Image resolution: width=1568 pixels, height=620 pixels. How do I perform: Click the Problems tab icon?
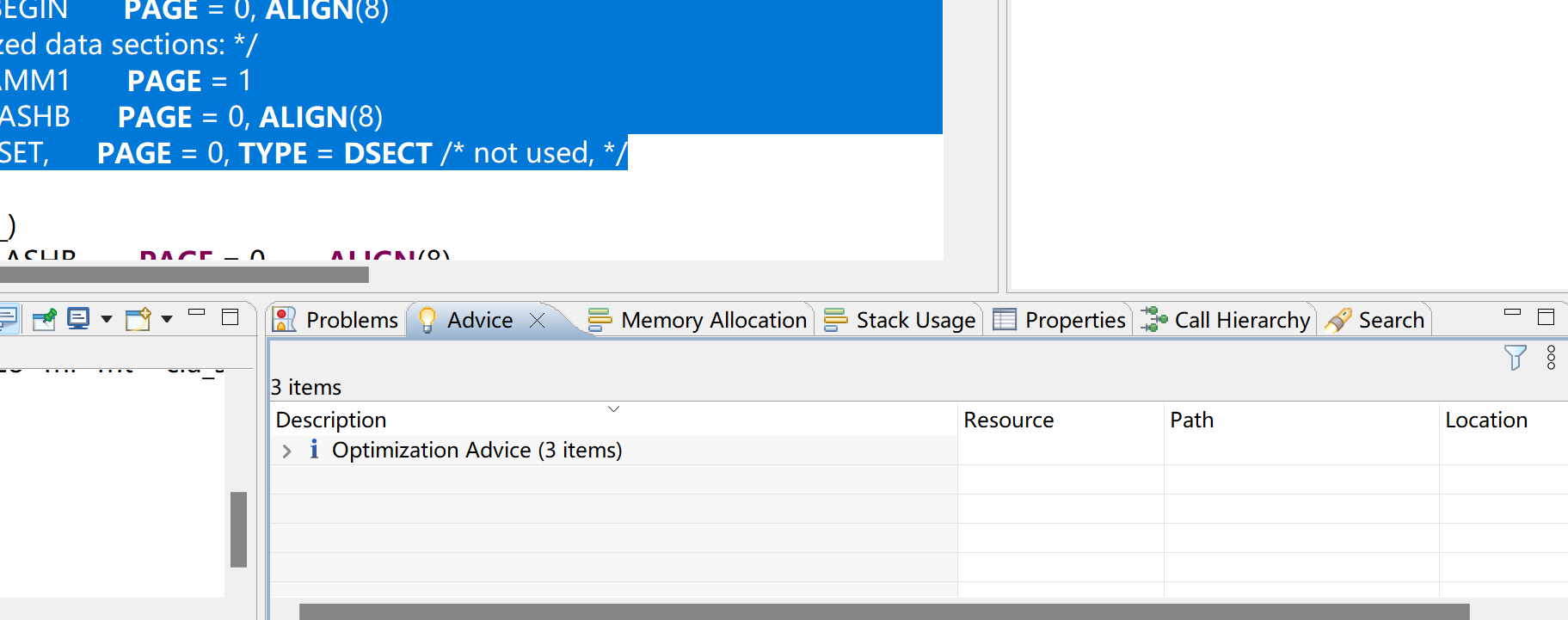point(284,319)
